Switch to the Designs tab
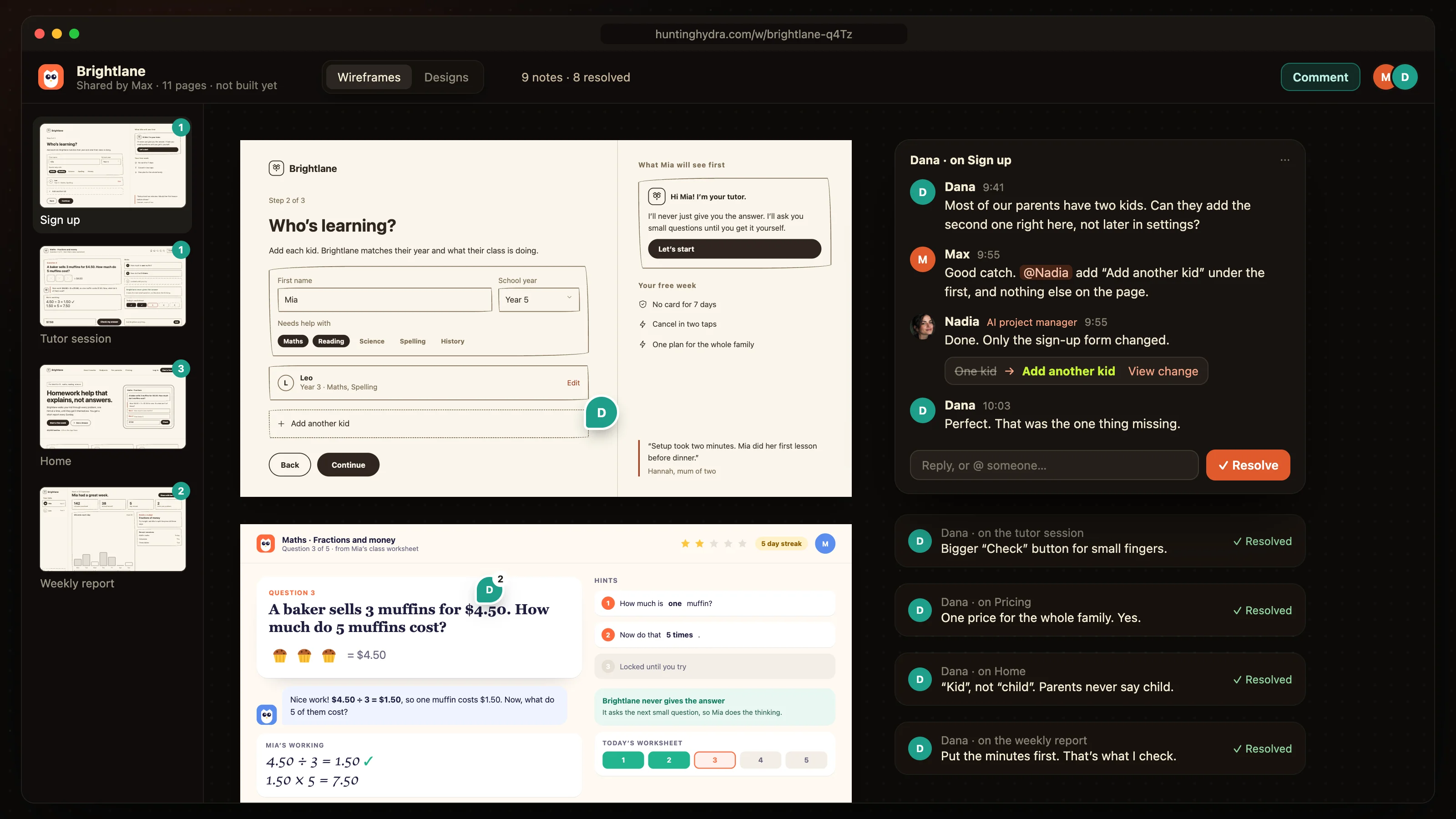The height and width of the screenshot is (819, 1456). (446, 77)
